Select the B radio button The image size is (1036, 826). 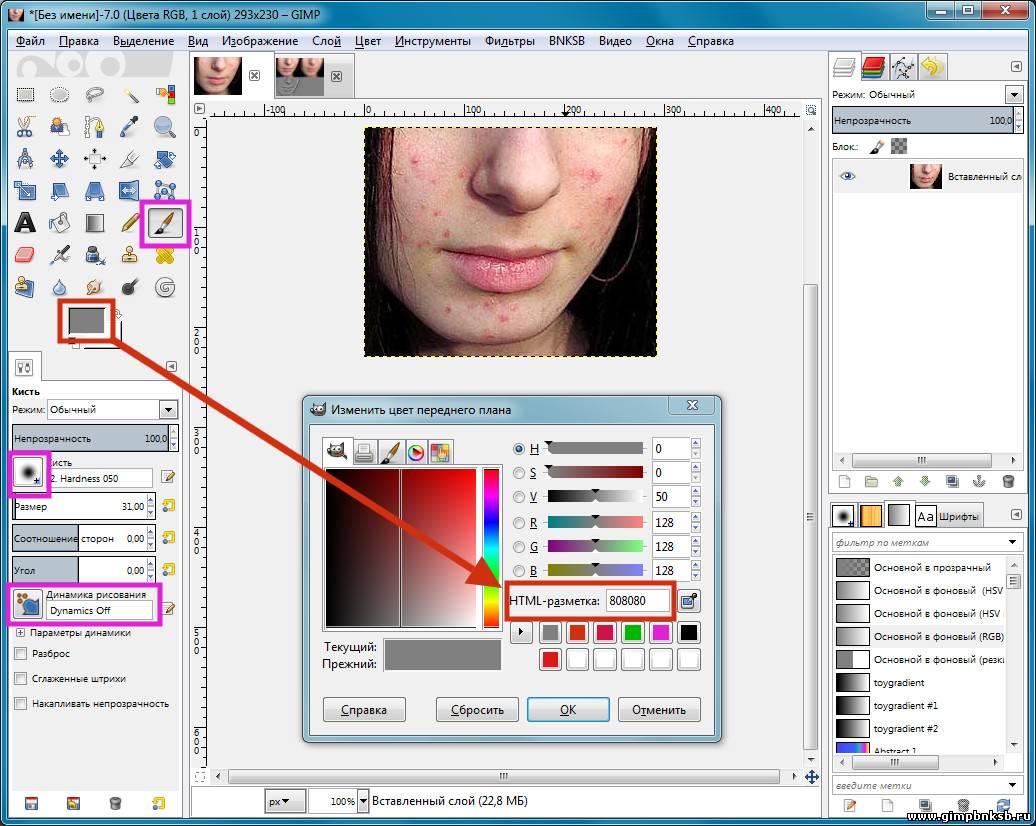click(x=519, y=571)
